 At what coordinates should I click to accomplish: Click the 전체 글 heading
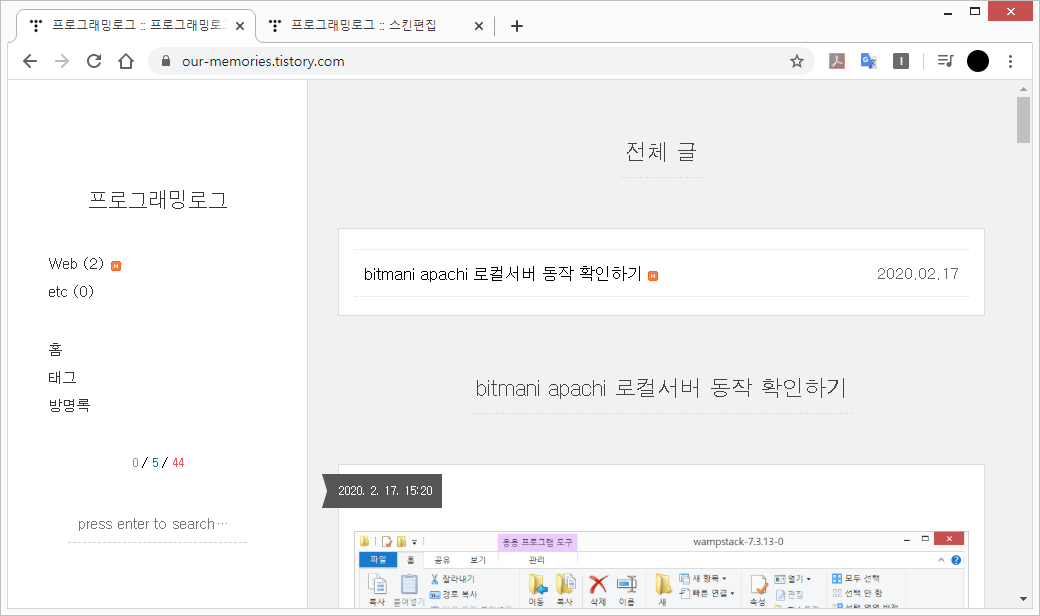click(x=661, y=152)
